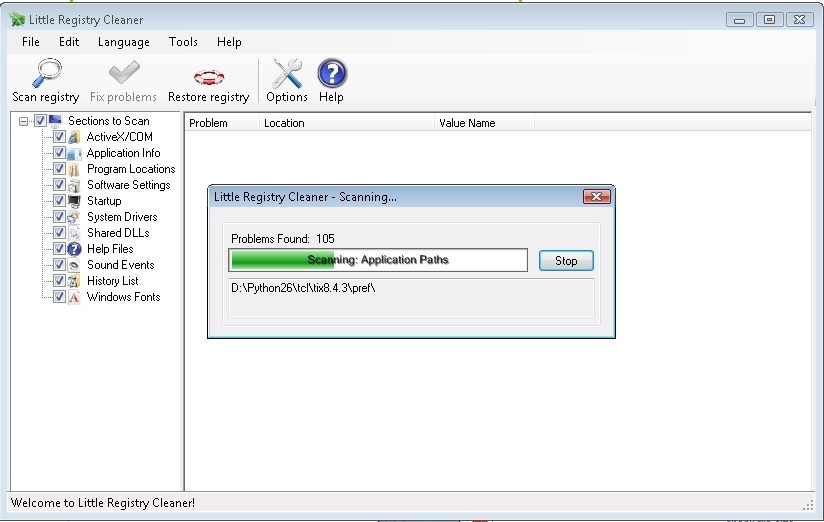Click the Program Locations section icon
824x522 pixels.
[74, 169]
